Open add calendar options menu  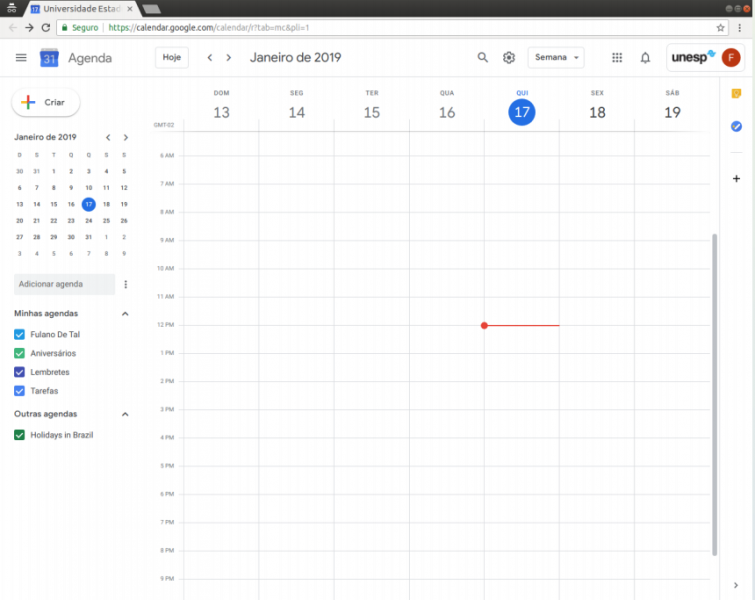point(126,284)
